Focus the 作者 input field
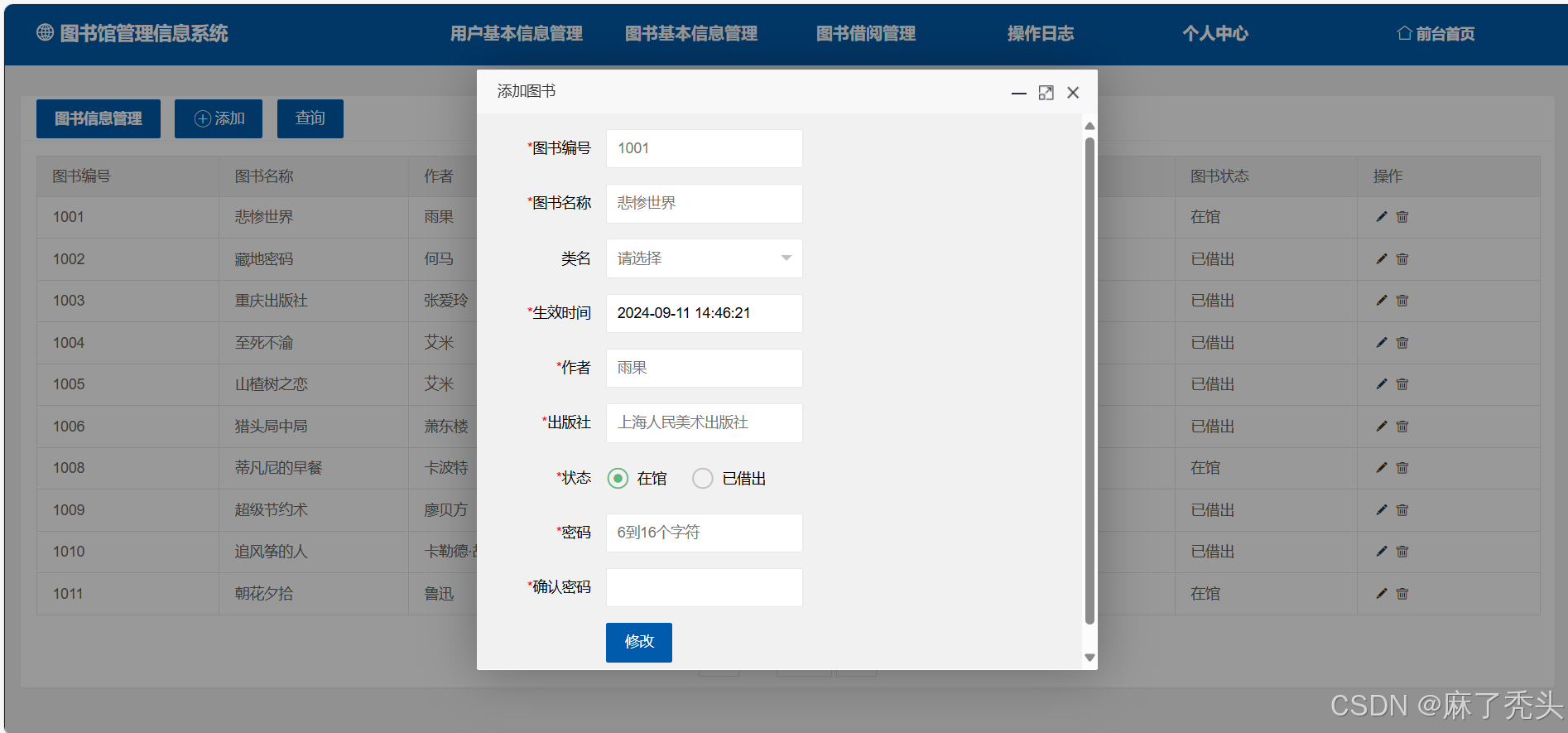 (x=704, y=368)
